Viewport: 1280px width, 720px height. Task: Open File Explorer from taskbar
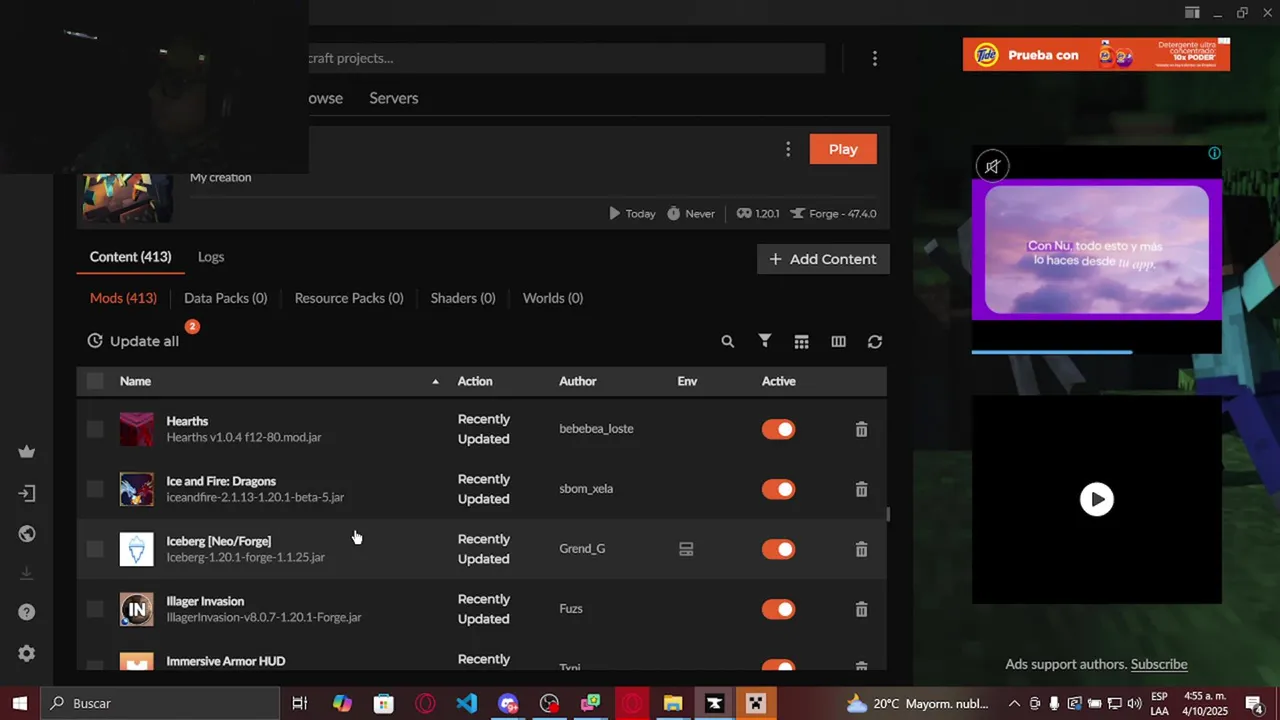pos(673,703)
